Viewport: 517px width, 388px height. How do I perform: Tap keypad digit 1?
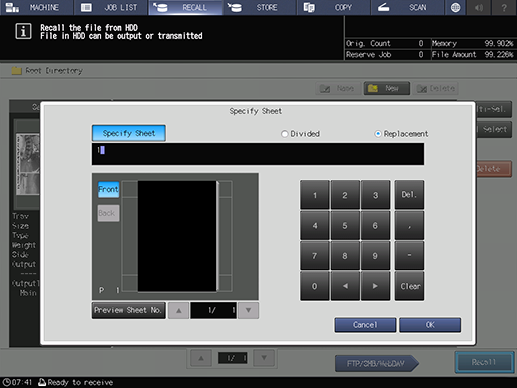click(x=315, y=195)
